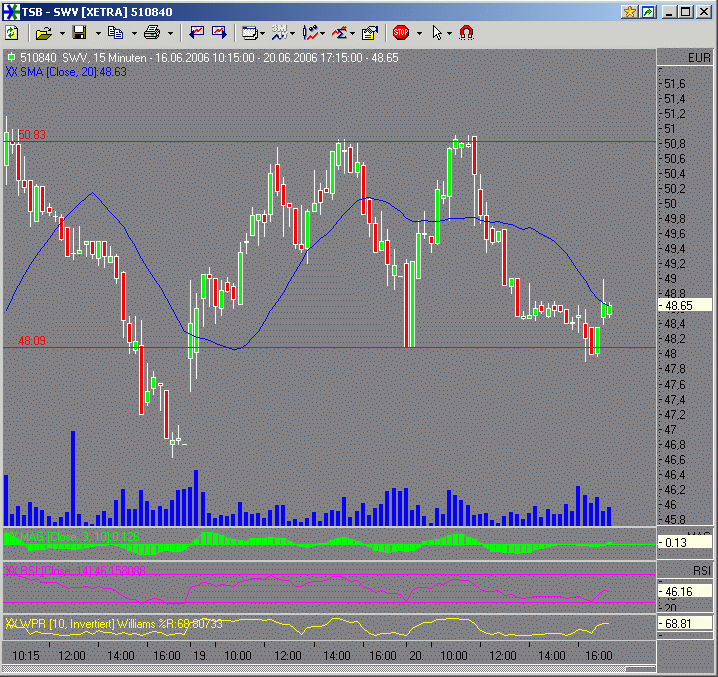Minimize the TSB chart window
718x677 pixels.
click(x=669, y=11)
